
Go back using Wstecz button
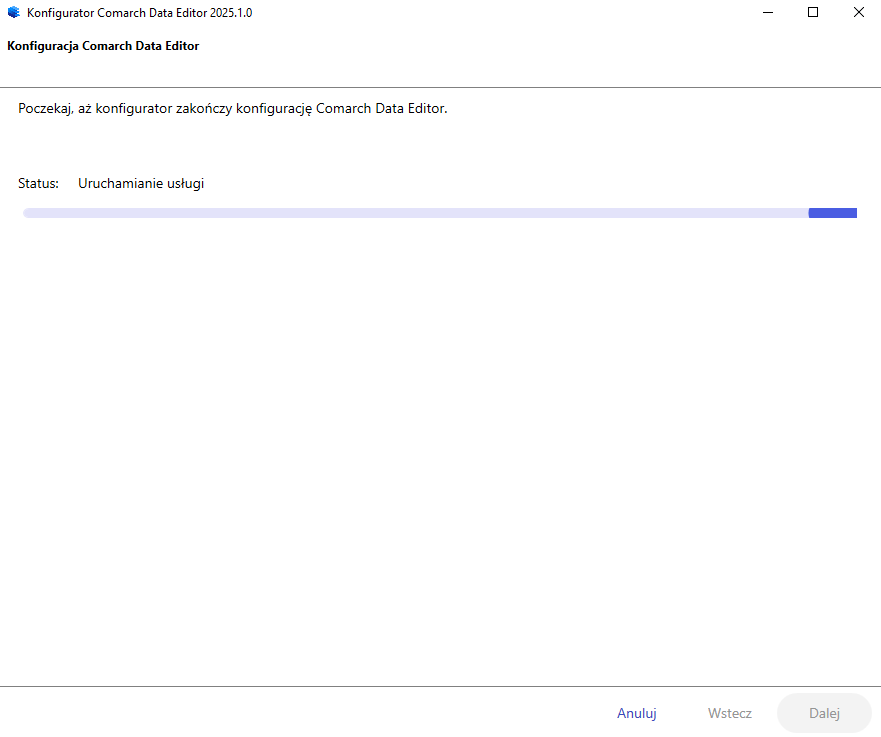[729, 713]
